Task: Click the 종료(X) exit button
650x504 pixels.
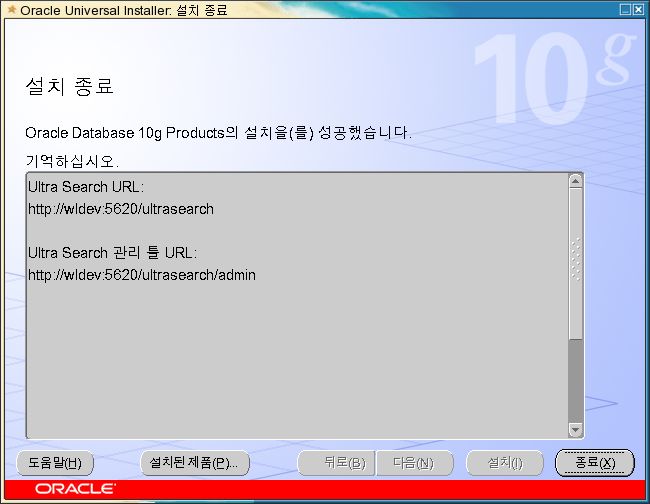Action: pos(594,463)
